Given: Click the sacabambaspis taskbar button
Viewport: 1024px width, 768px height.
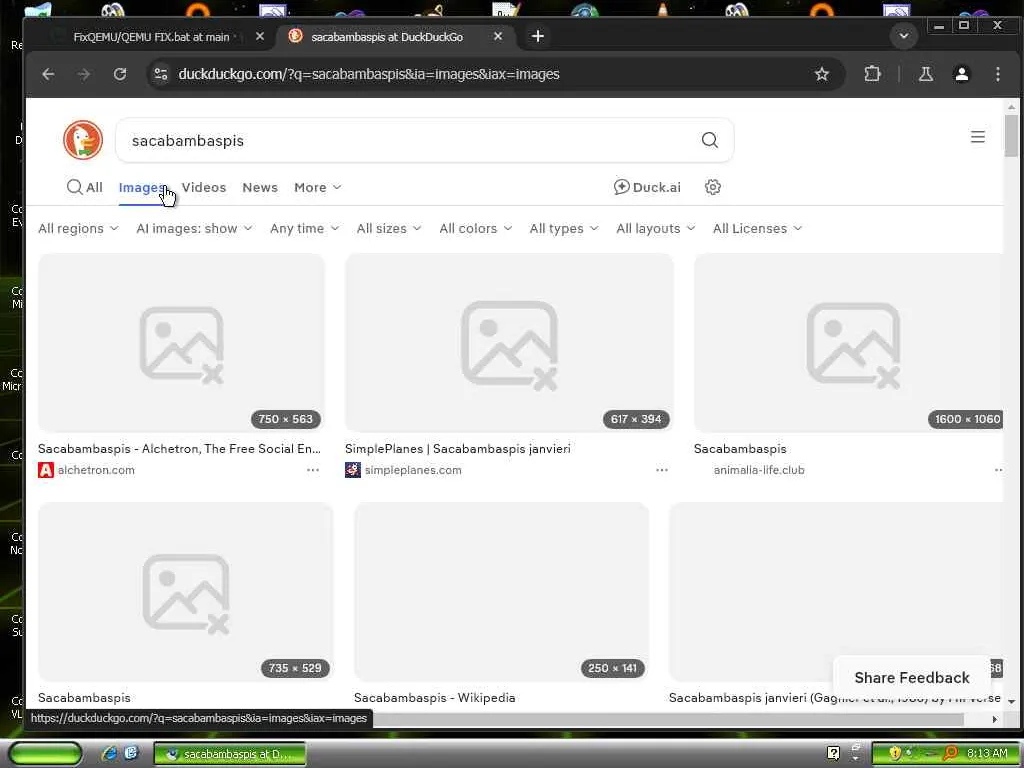Looking at the screenshot, I should coord(230,754).
